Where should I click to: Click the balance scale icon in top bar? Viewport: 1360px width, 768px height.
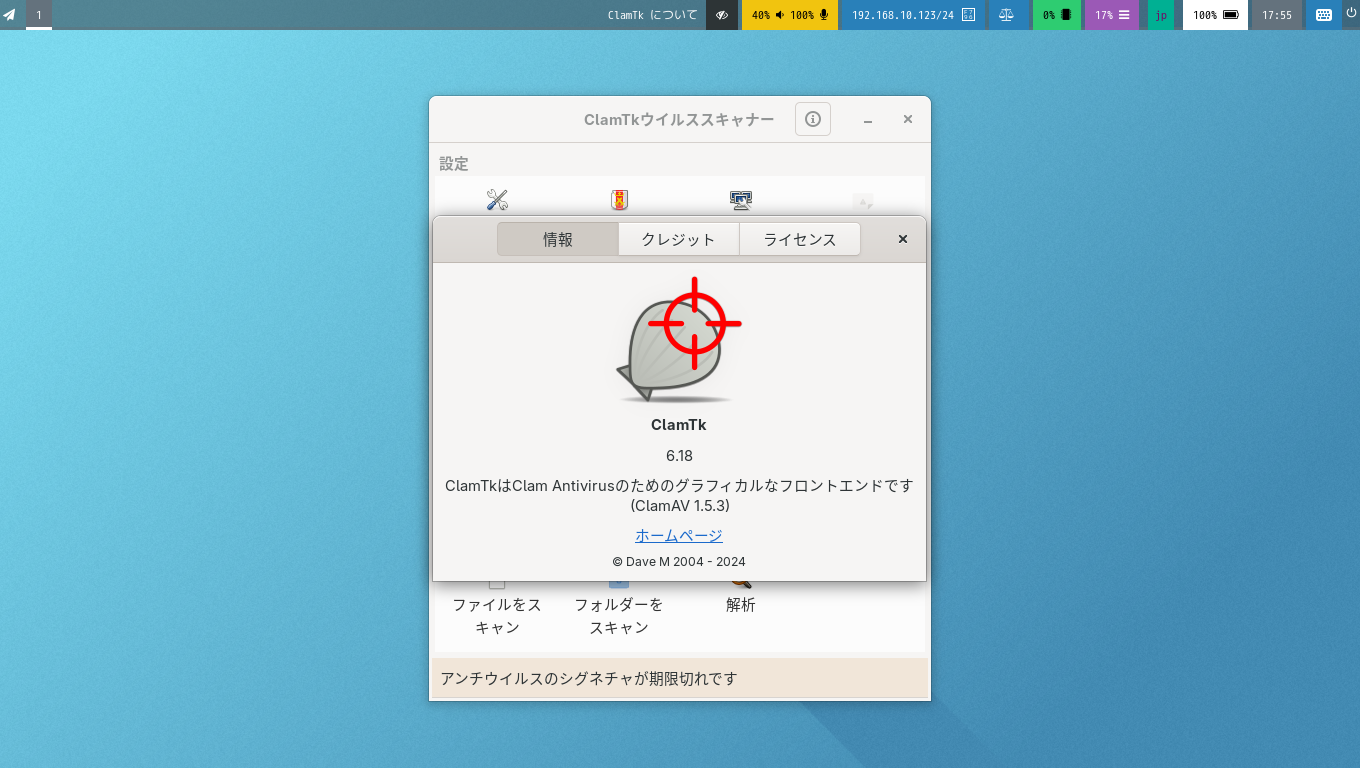[1006, 15]
